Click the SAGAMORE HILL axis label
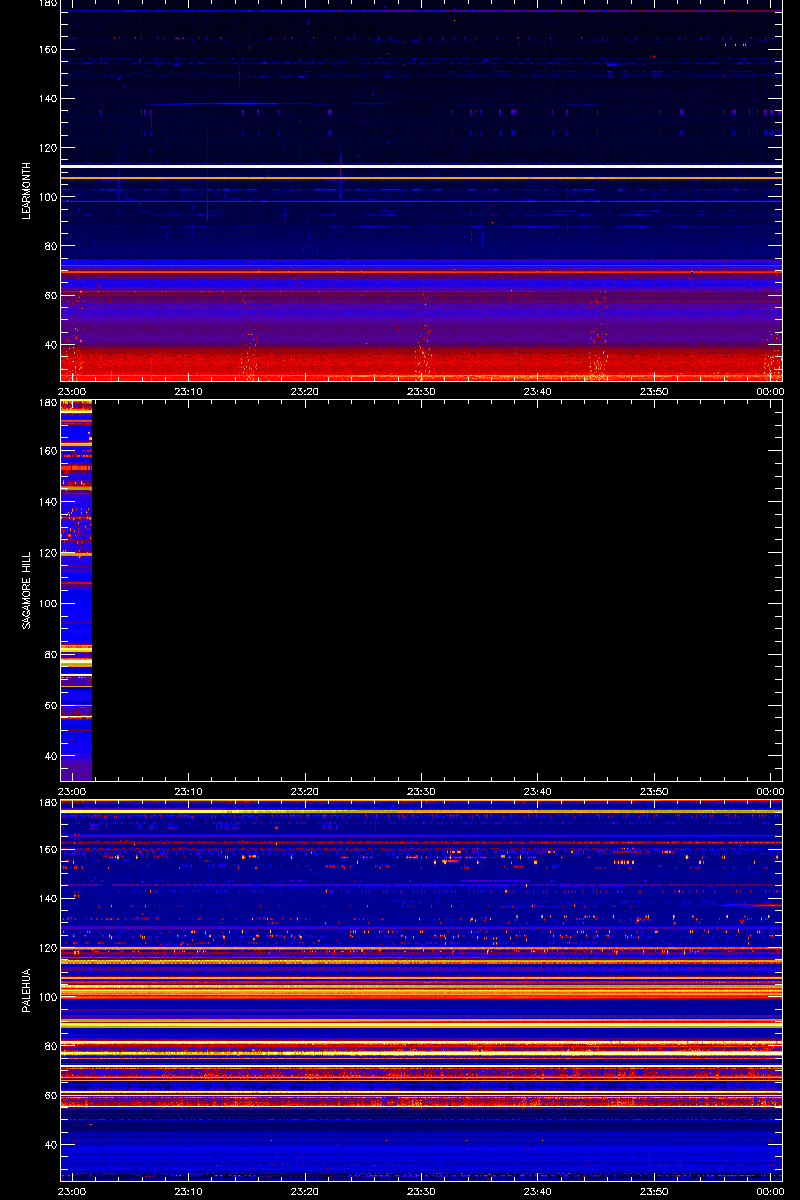800x1200 pixels. [28, 590]
